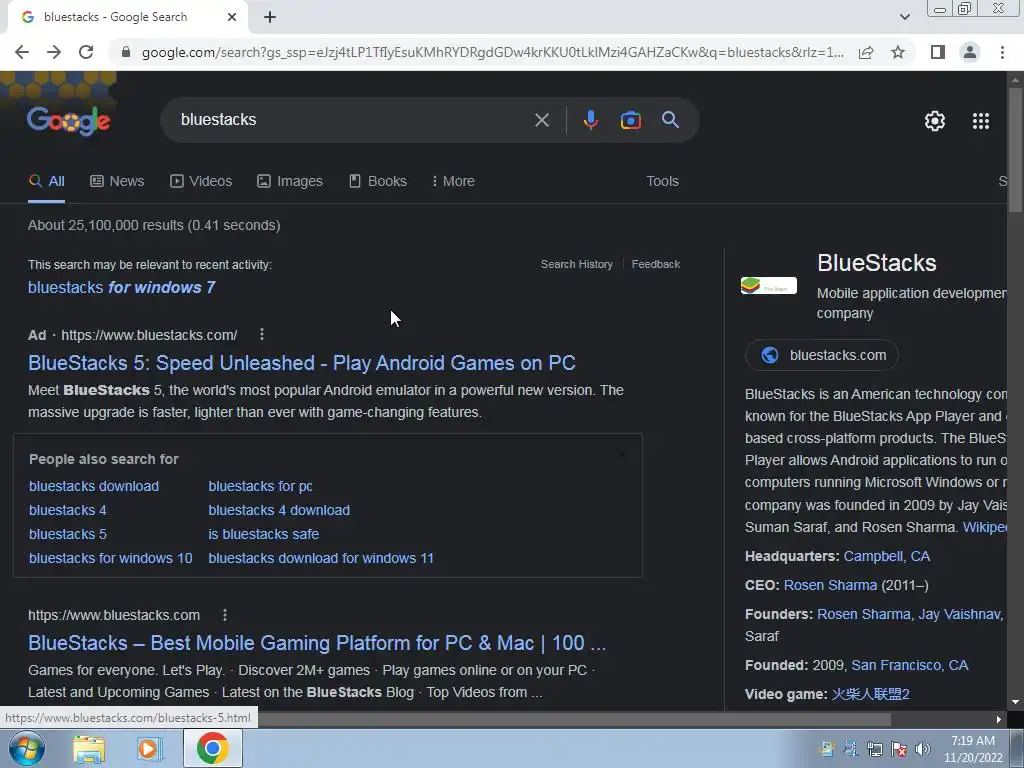Open BlueStacks 5: Speed Unleashed ad link
The image size is (1024, 768).
point(302,363)
